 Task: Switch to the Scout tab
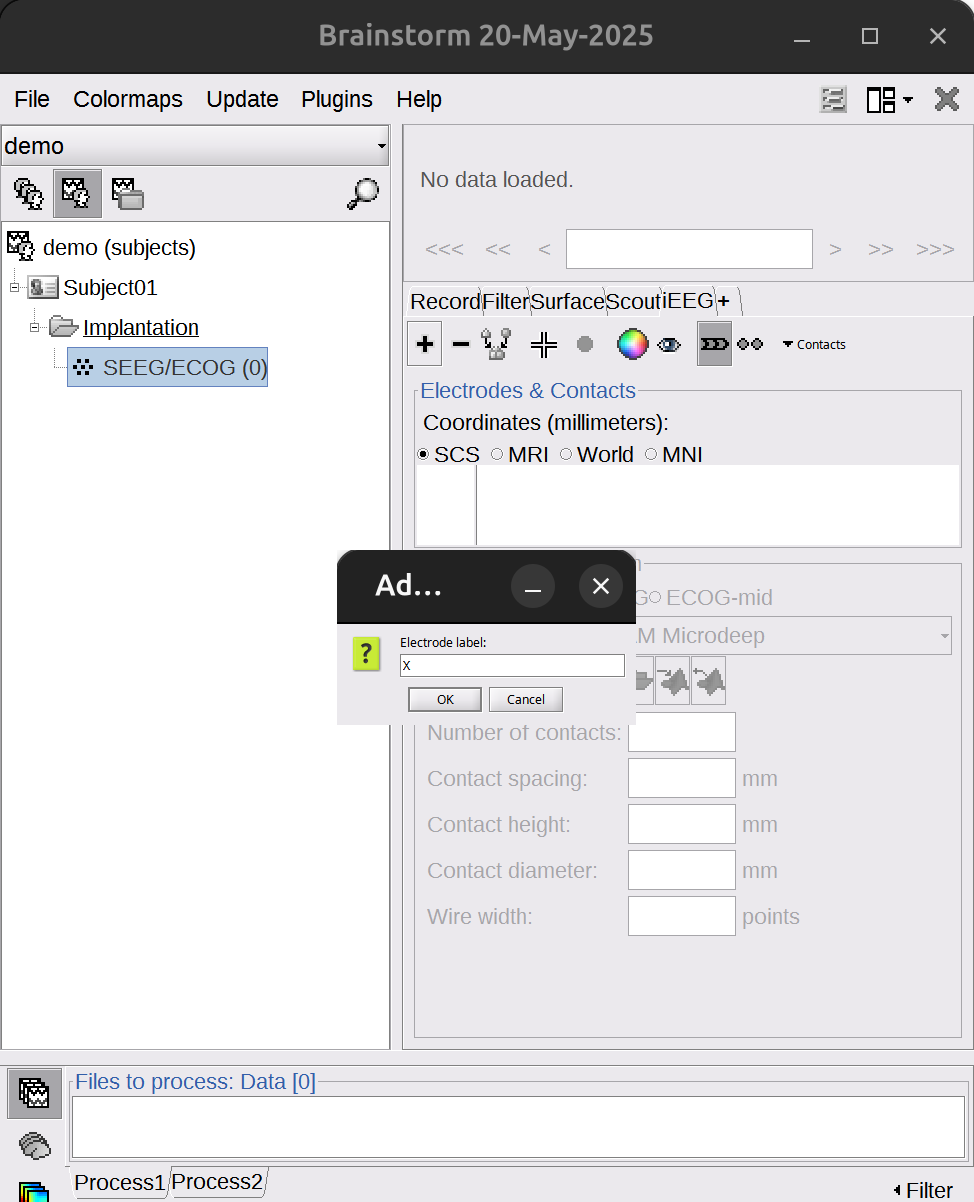(633, 301)
